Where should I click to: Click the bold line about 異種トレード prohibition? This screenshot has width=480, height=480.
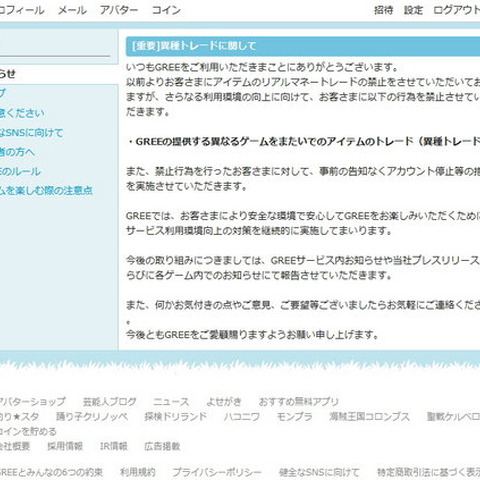coord(304,142)
